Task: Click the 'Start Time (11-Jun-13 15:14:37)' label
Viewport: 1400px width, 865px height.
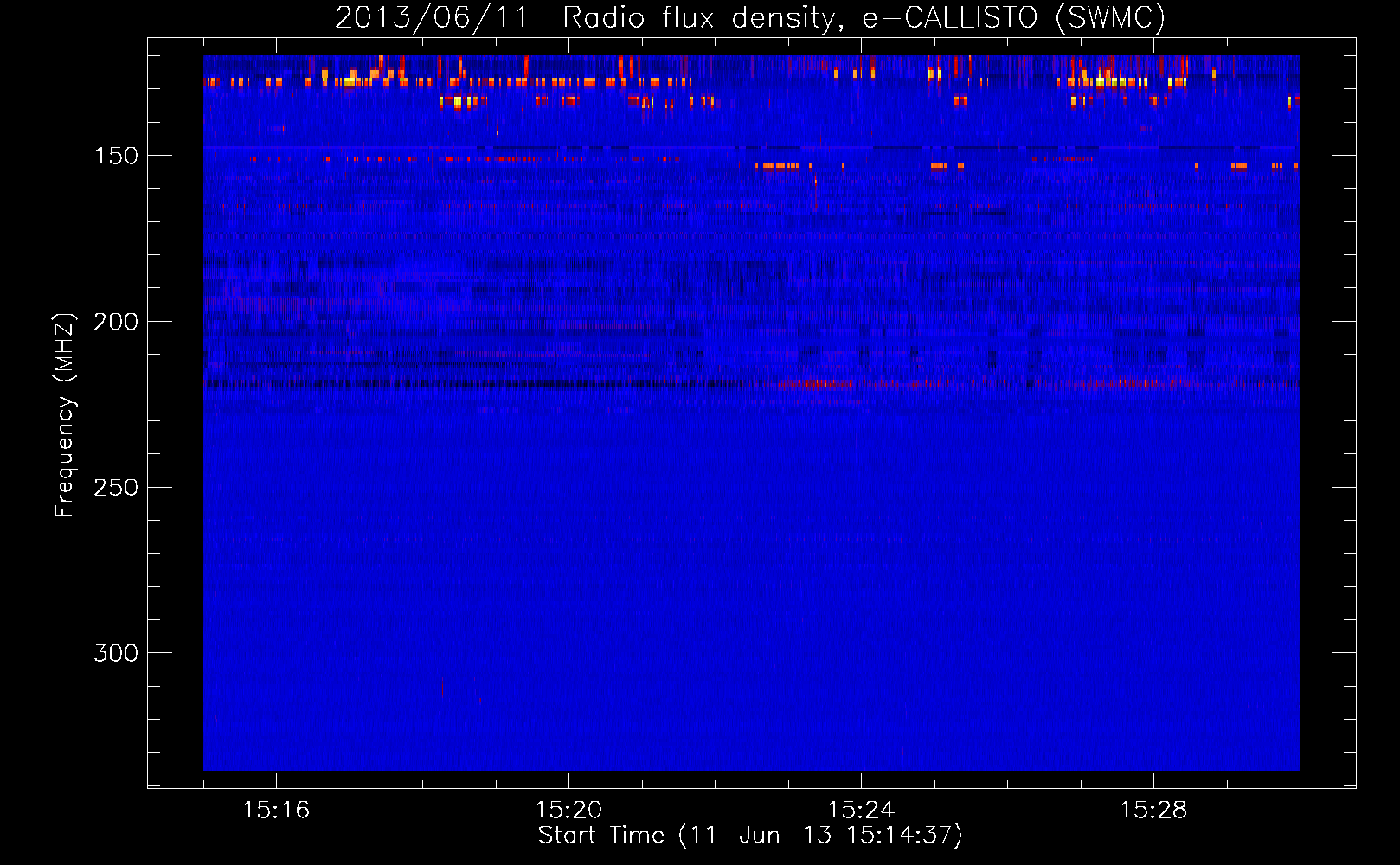Action: (750, 836)
